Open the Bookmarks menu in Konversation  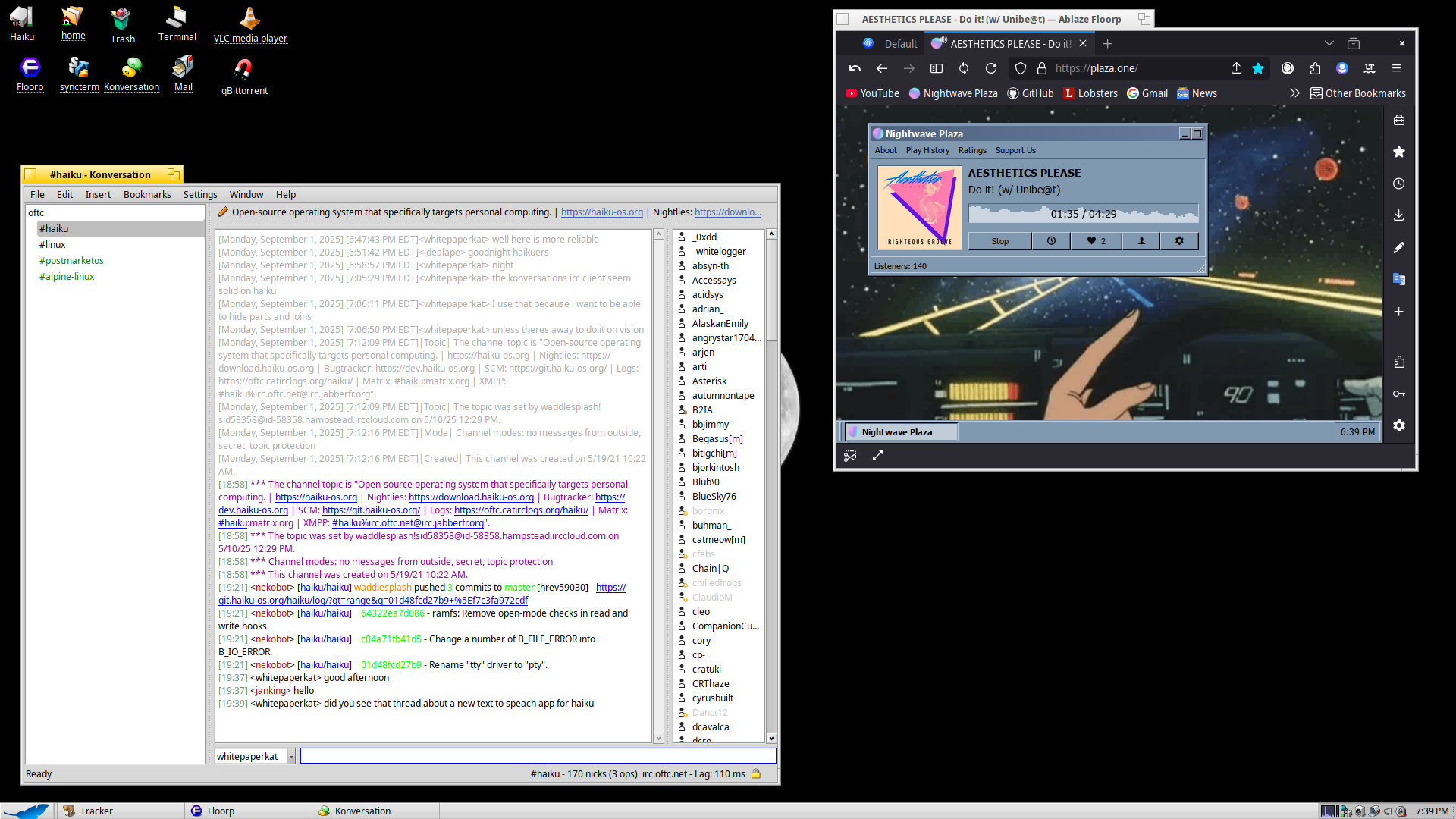(147, 195)
